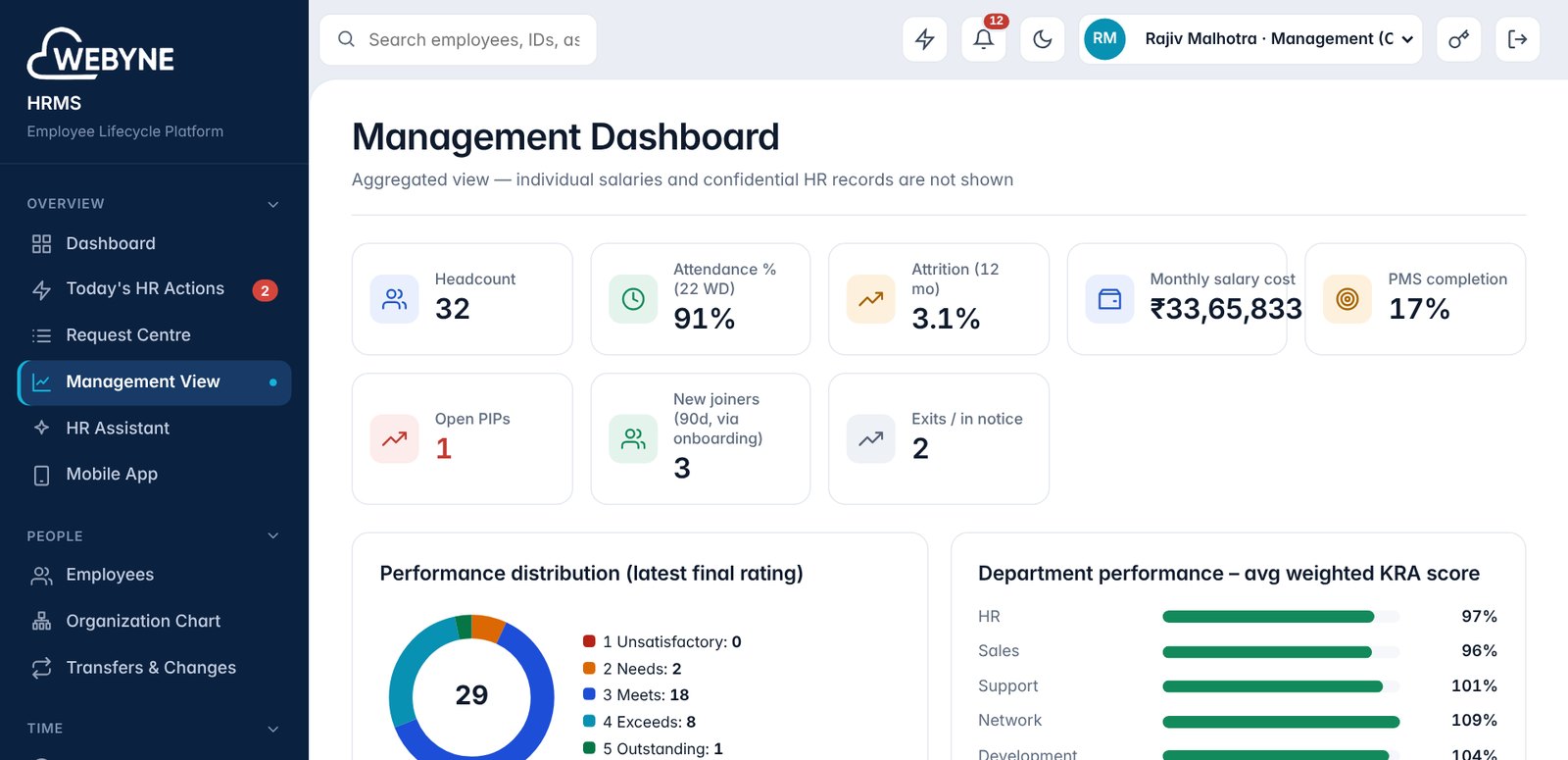Click the Attrition trend icon

point(871,299)
